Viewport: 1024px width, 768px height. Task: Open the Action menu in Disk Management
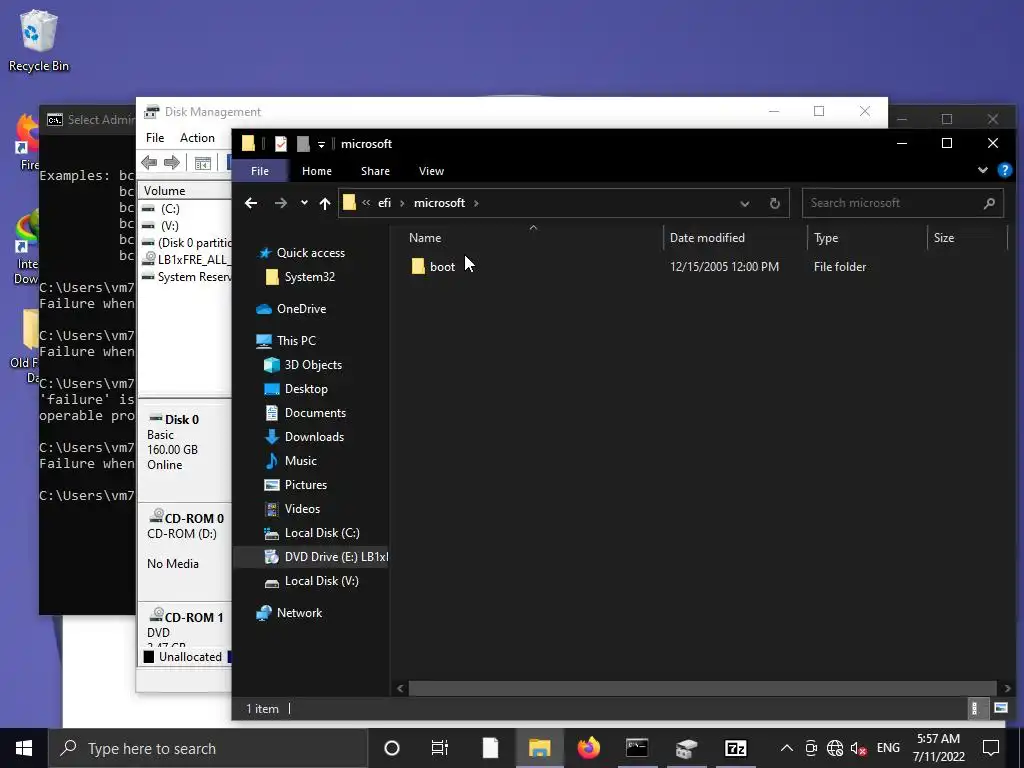pos(197,138)
